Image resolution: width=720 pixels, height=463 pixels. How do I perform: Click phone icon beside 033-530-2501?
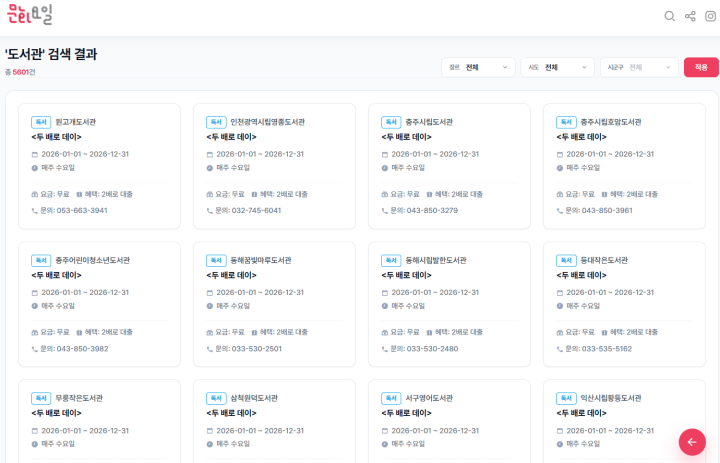209,349
